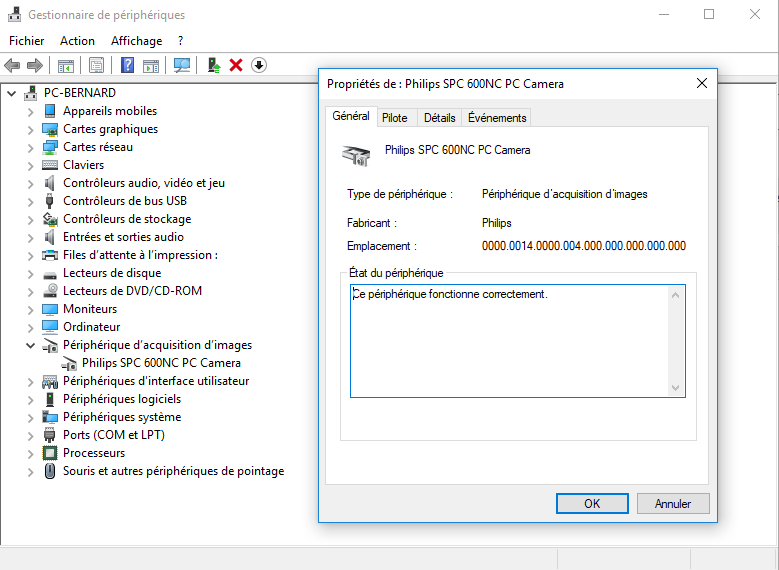Close the Philips camera properties dialog
Screen dimensions: 779x570
pos(701,83)
